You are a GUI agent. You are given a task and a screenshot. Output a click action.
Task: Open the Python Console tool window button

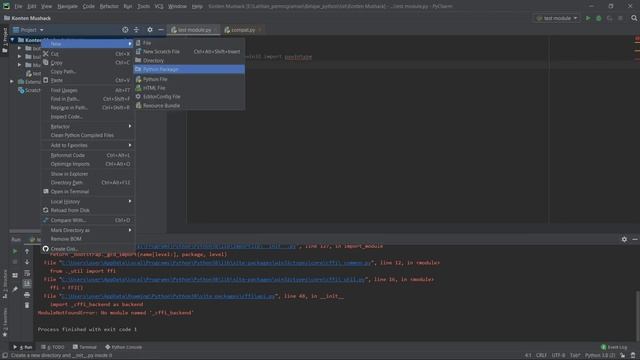(124, 347)
